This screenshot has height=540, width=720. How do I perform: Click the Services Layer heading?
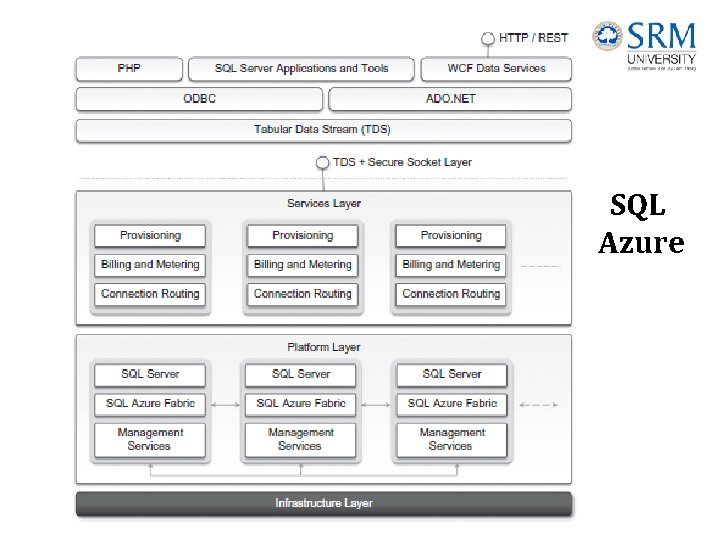pos(324,203)
